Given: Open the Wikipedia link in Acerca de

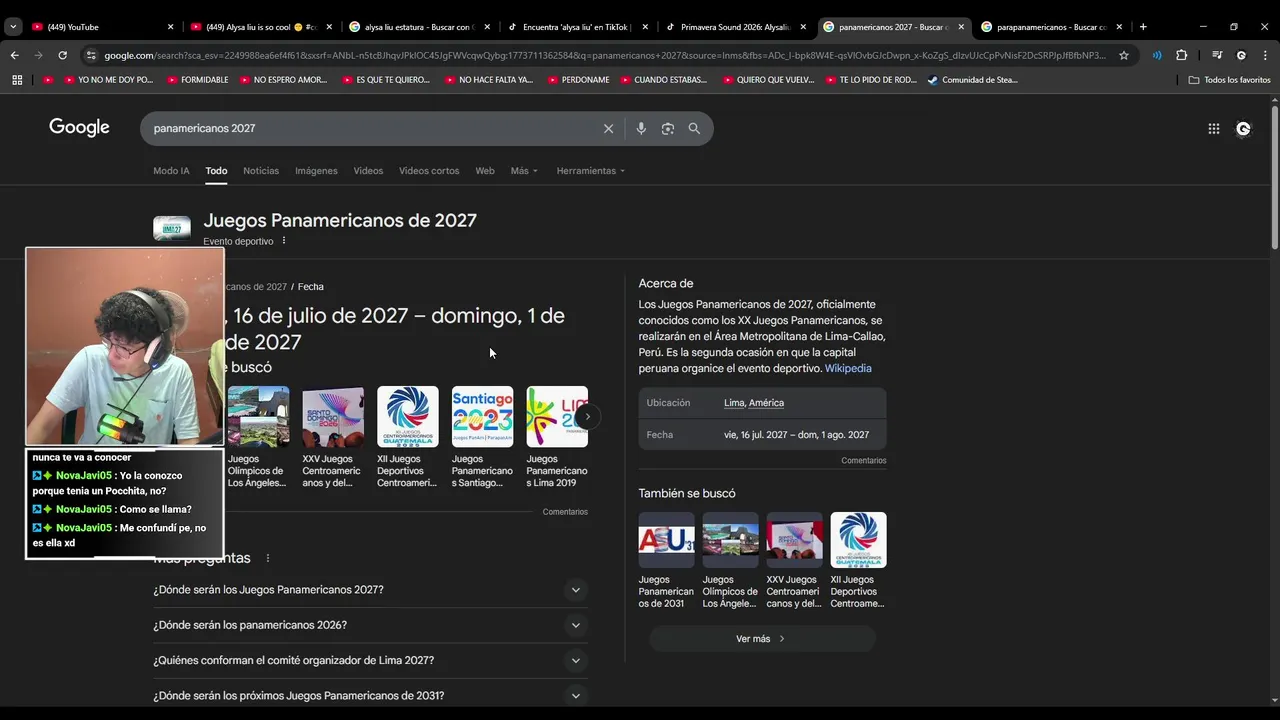Looking at the screenshot, I should pyautogui.click(x=848, y=369).
